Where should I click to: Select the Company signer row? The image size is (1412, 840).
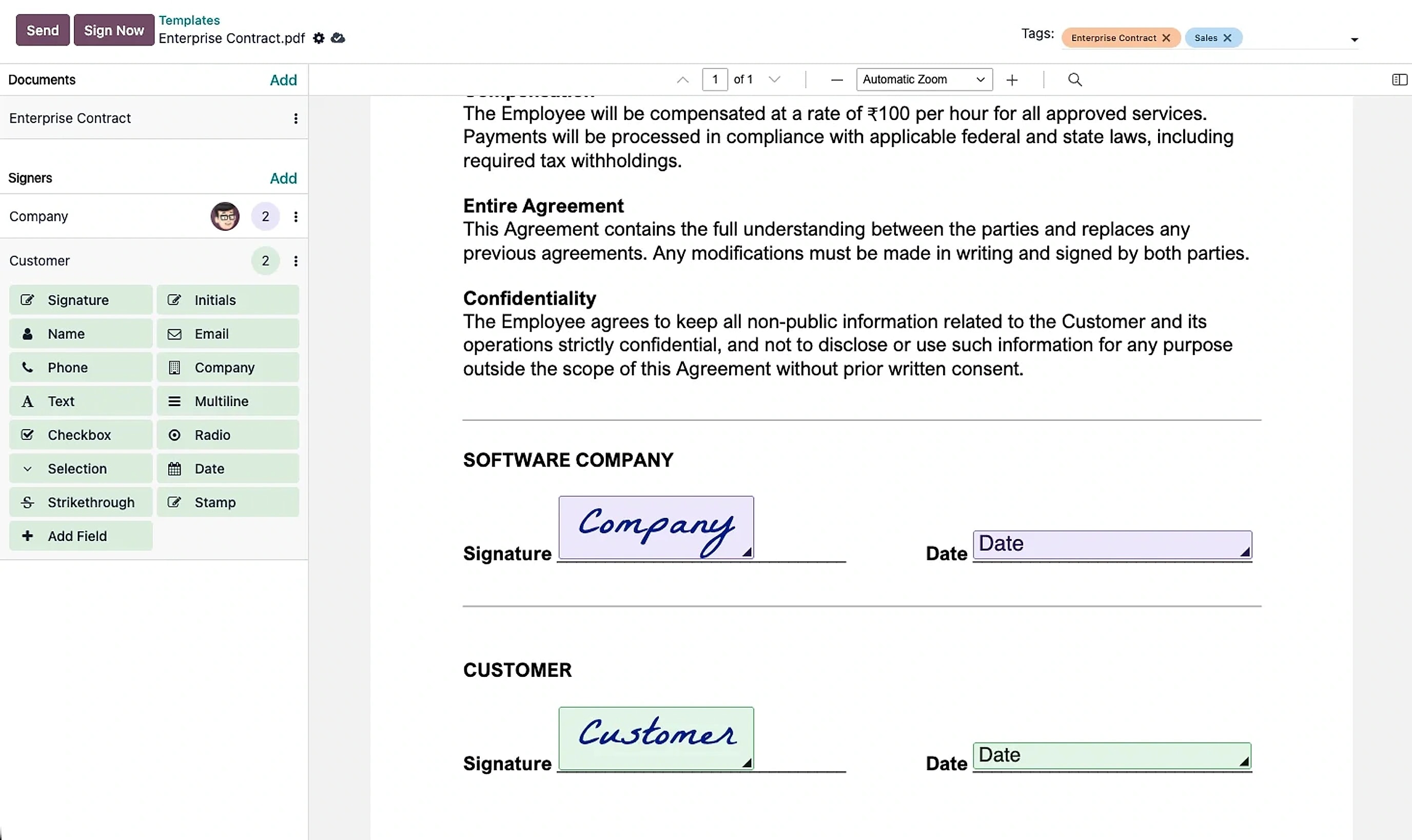tap(154, 216)
